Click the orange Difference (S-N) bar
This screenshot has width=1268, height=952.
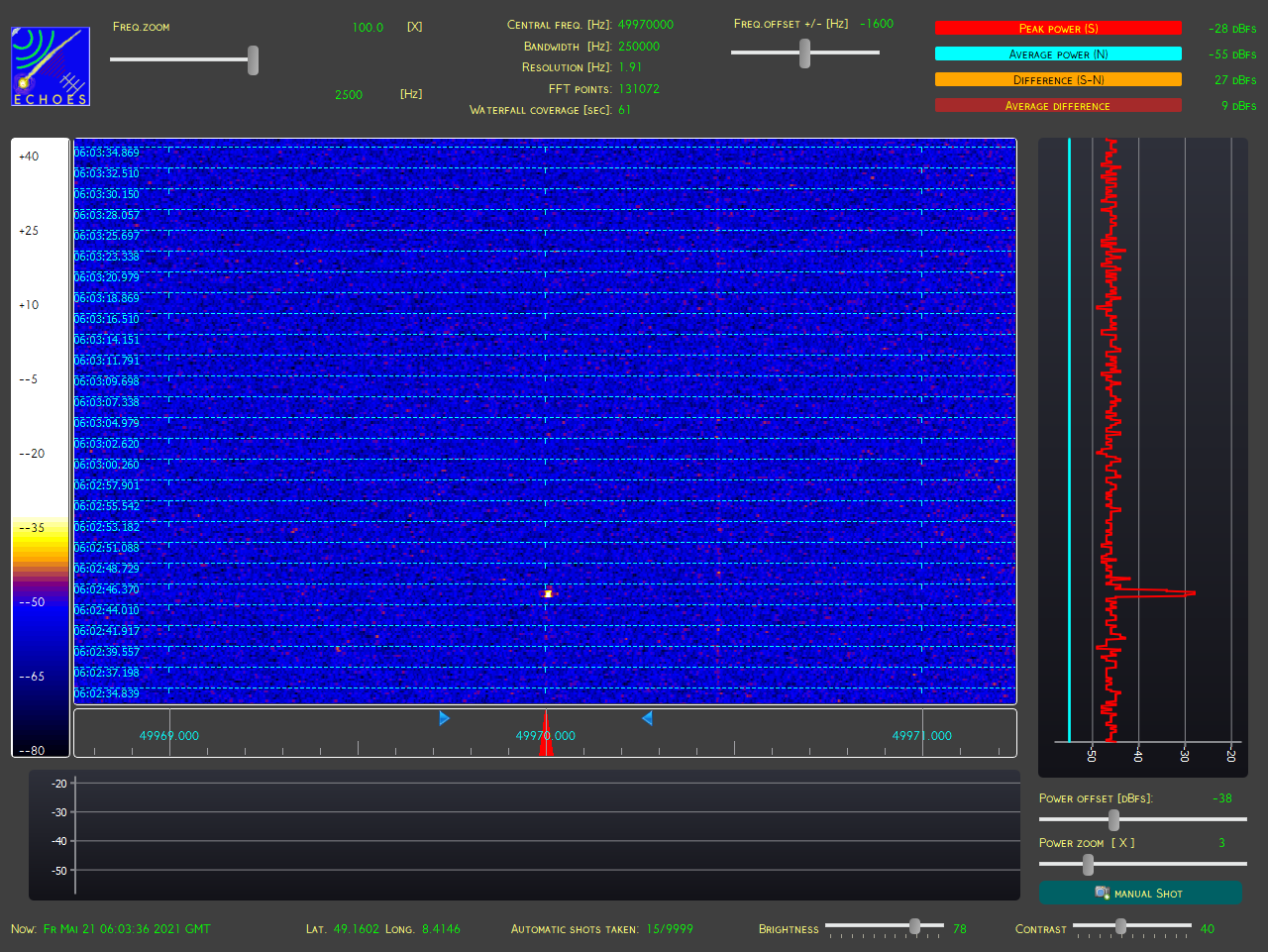[x=1058, y=80]
